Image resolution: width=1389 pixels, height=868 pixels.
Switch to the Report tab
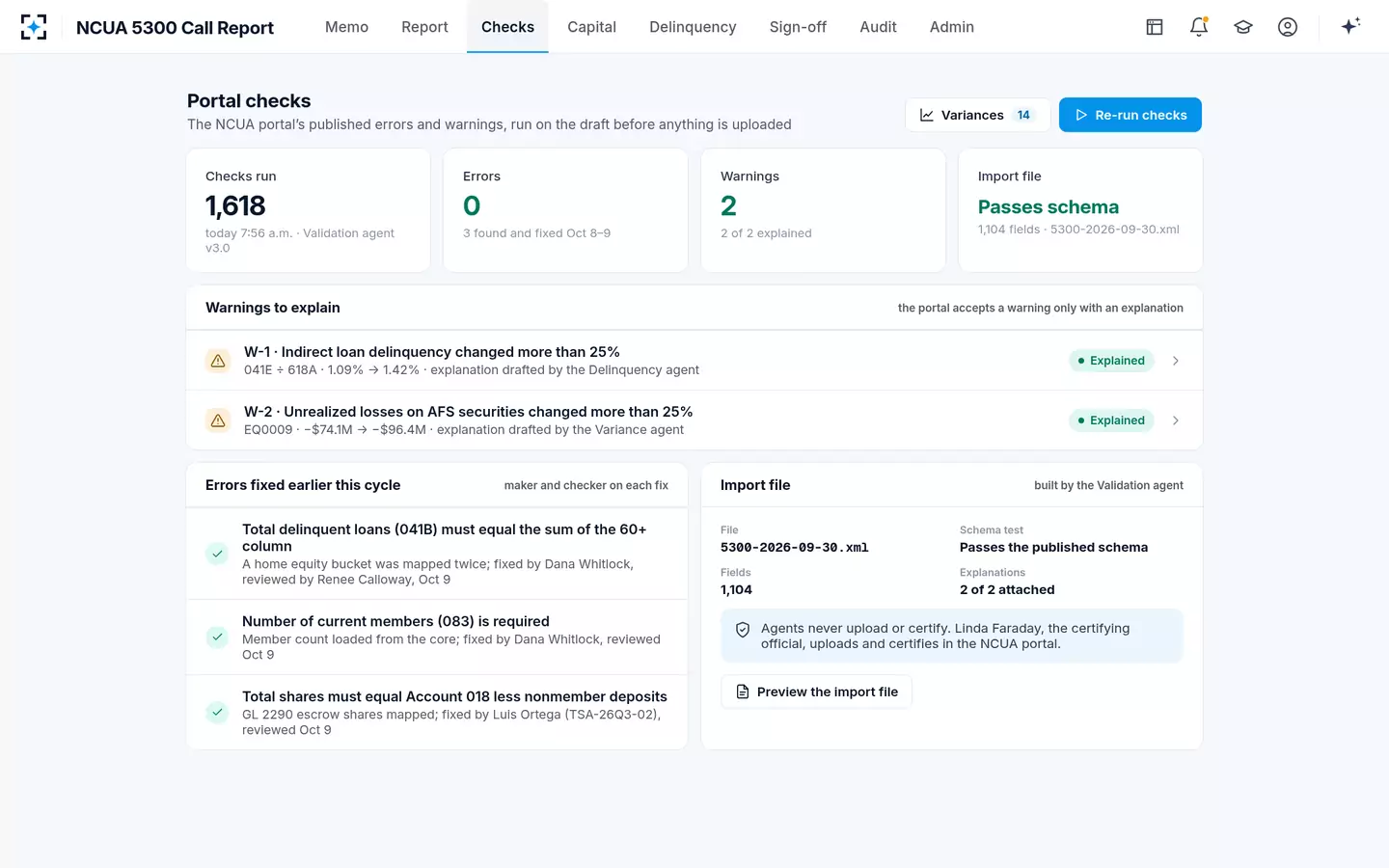[x=424, y=27]
